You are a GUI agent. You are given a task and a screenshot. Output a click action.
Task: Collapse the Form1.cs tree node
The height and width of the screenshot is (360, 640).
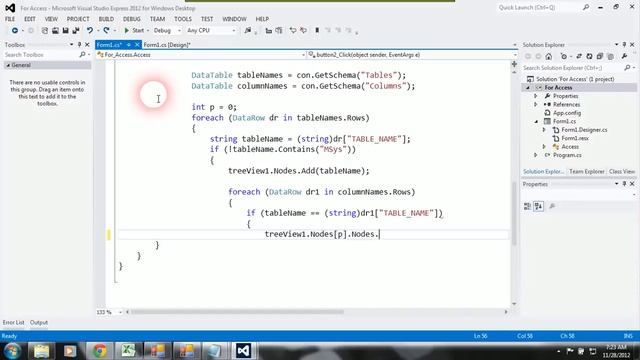tap(536, 122)
